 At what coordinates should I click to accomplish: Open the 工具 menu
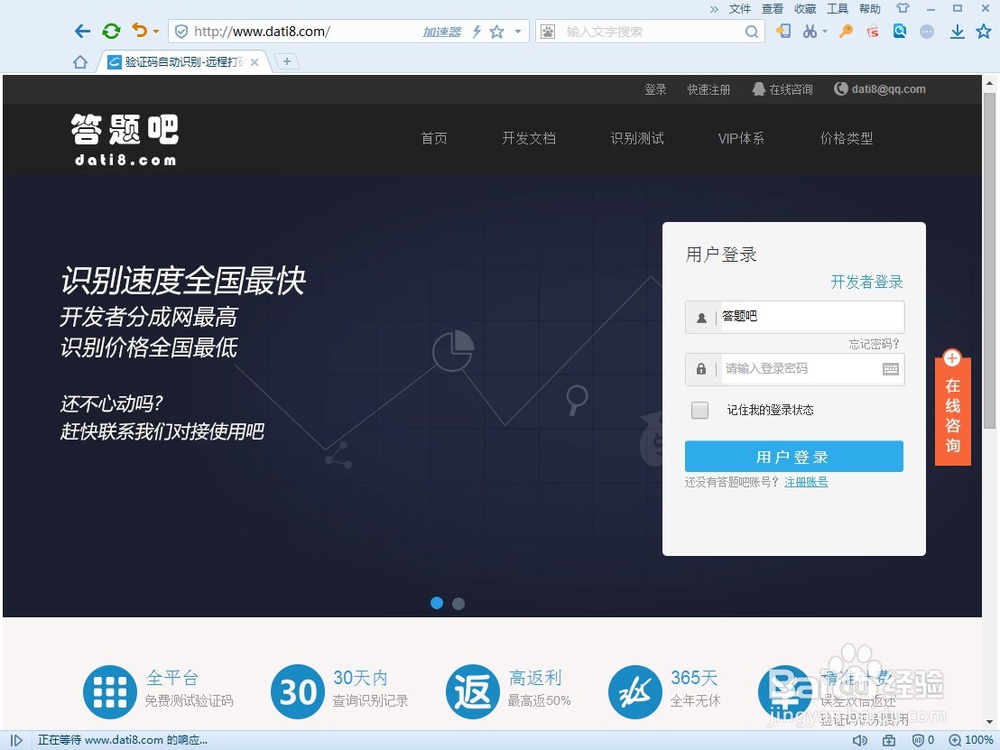[x=838, y=8]
